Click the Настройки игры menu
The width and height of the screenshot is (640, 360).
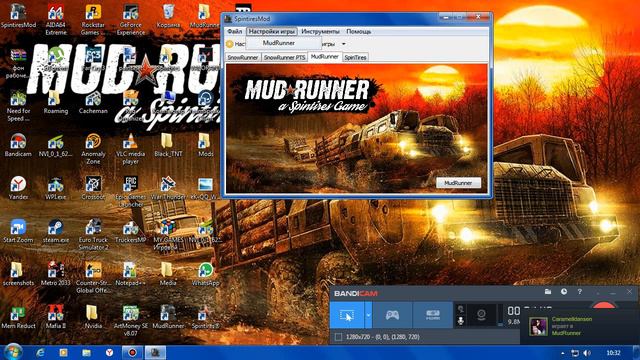[272, 31]
